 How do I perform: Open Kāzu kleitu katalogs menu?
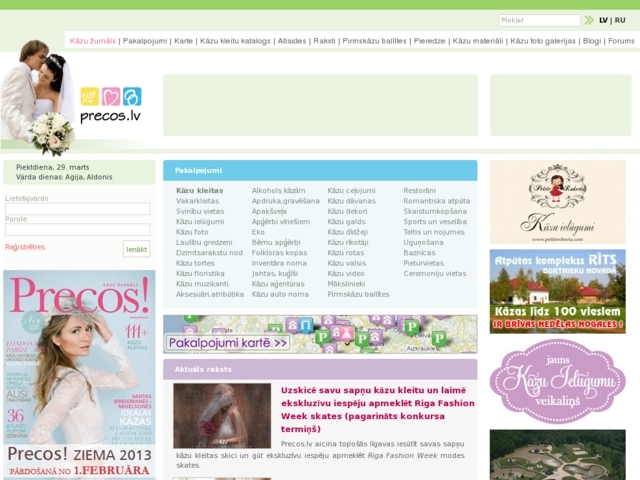[x=235, y=41]
